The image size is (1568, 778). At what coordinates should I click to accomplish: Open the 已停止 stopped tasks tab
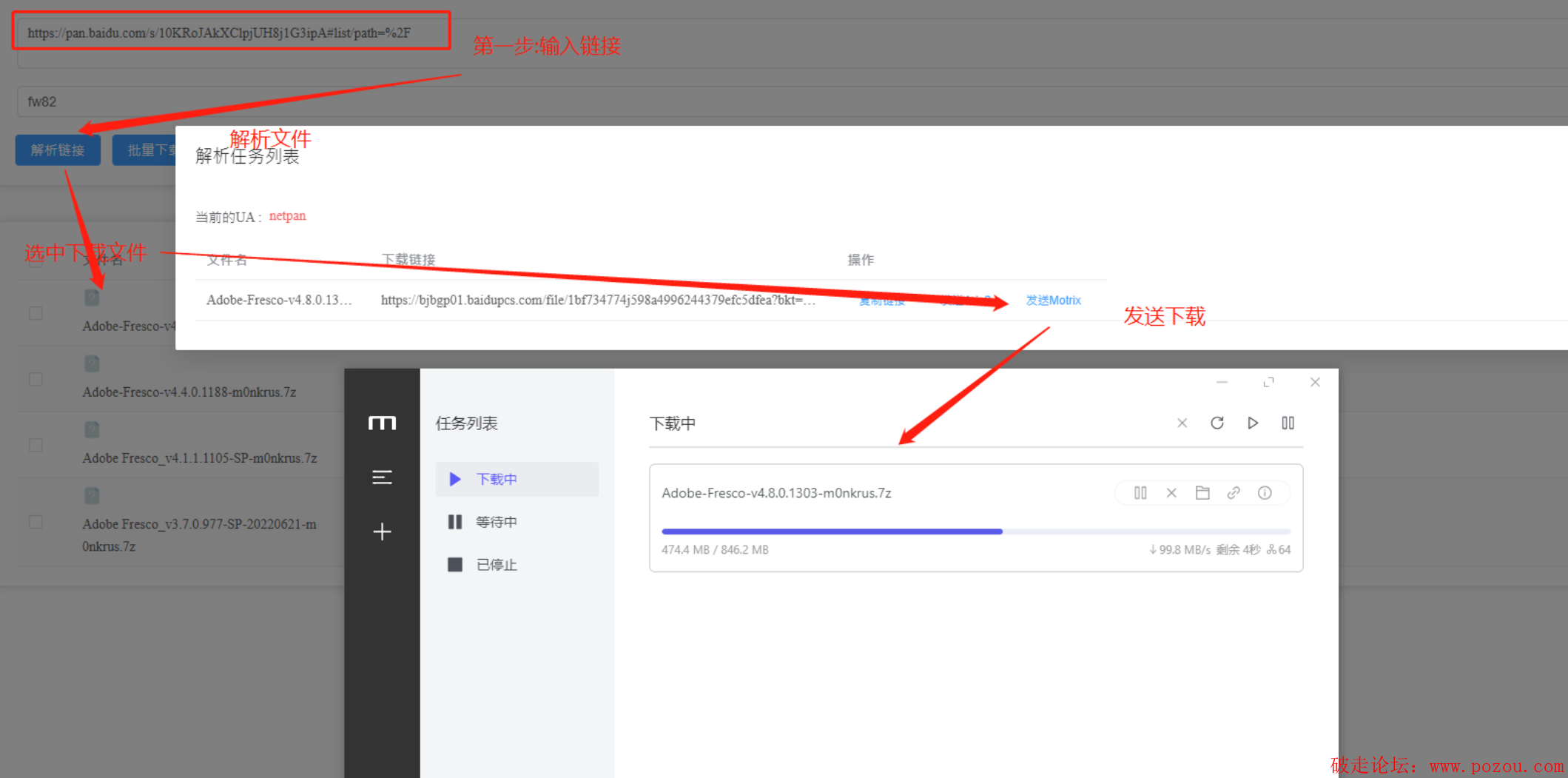pyautogui.click(x=496, y=565)
